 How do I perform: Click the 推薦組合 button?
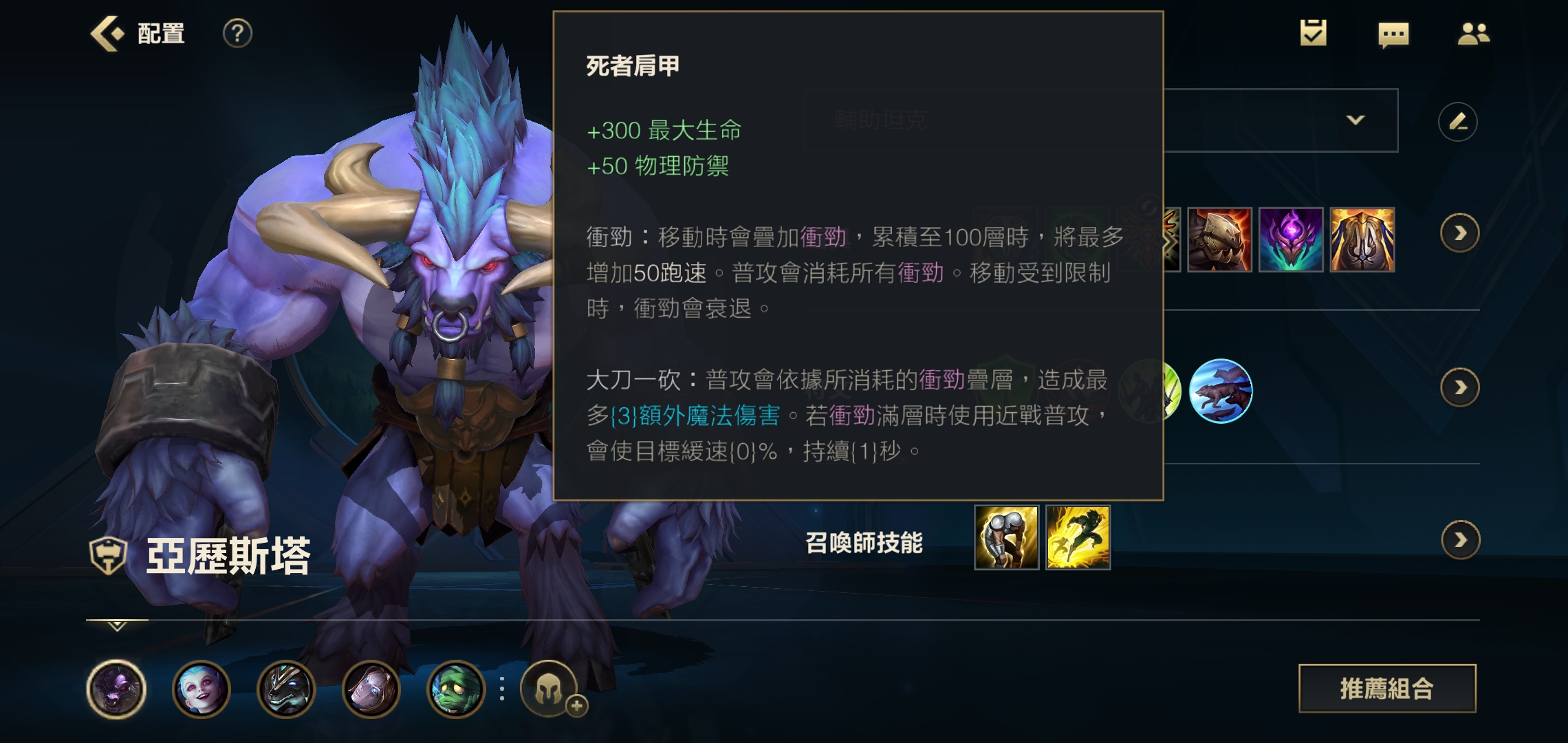[x=1387, y=688]
